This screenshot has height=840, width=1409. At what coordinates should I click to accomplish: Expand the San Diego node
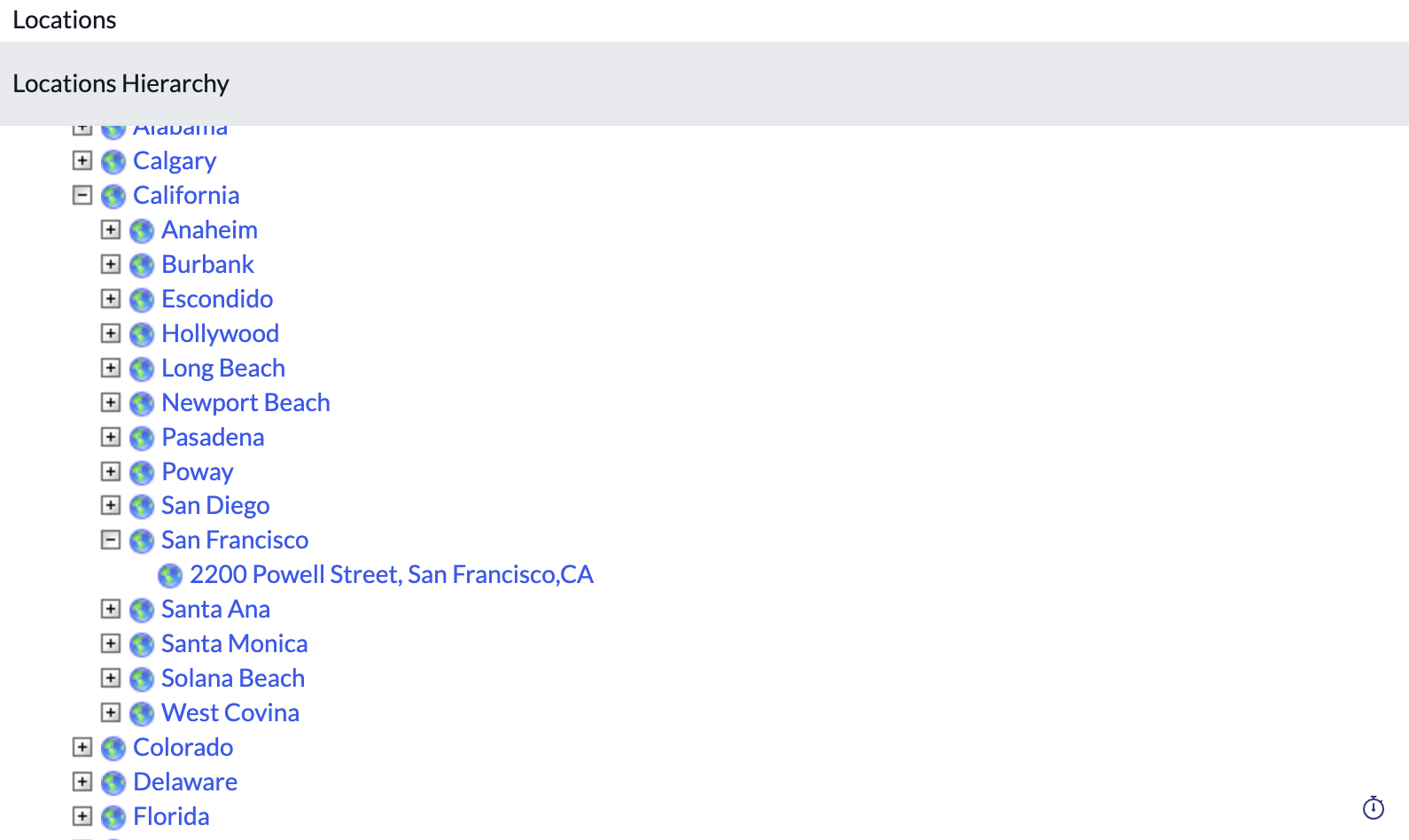[x=111, y=505]
